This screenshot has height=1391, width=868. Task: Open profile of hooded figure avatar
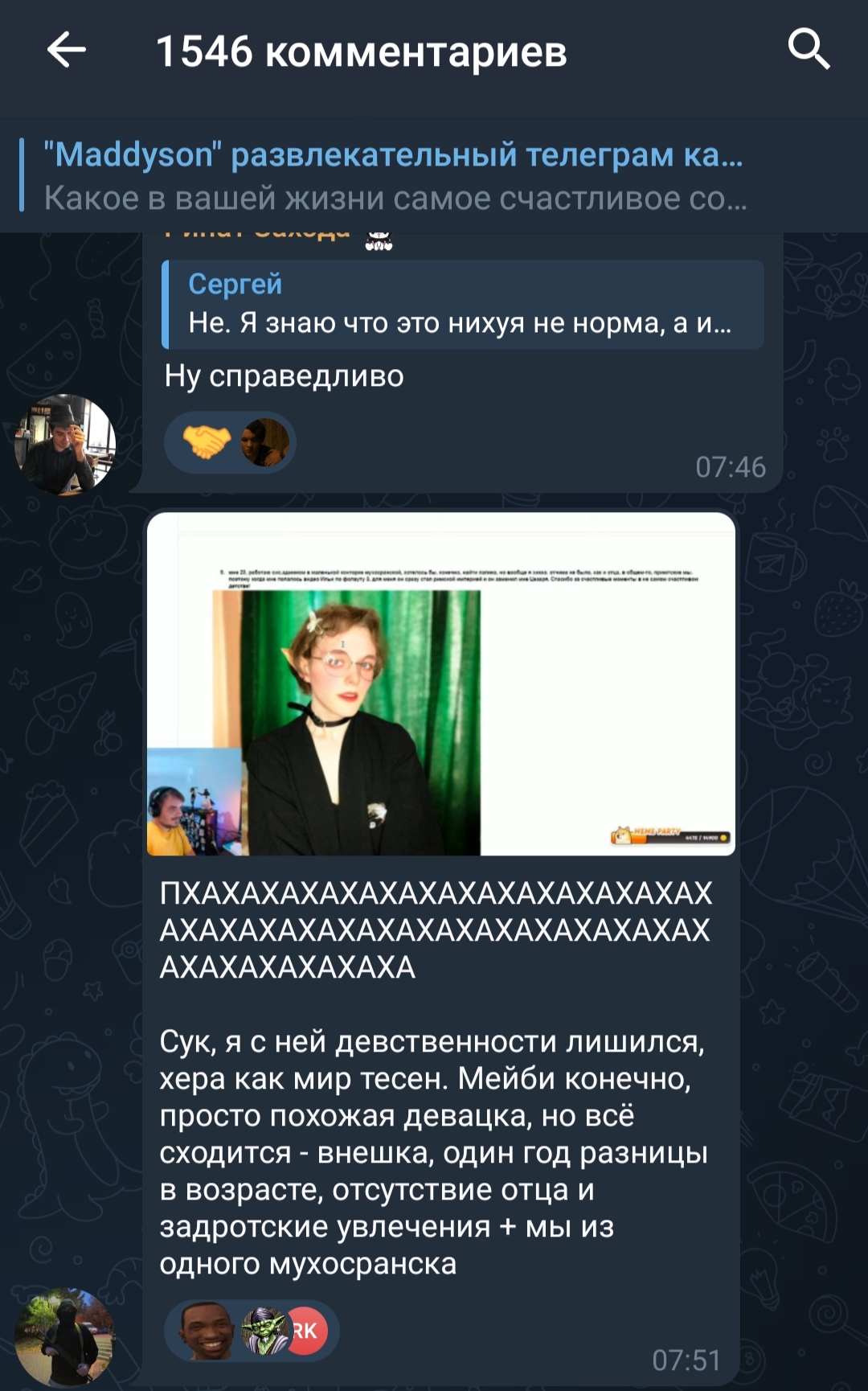pyautogui.click(x=65, y=1338)
